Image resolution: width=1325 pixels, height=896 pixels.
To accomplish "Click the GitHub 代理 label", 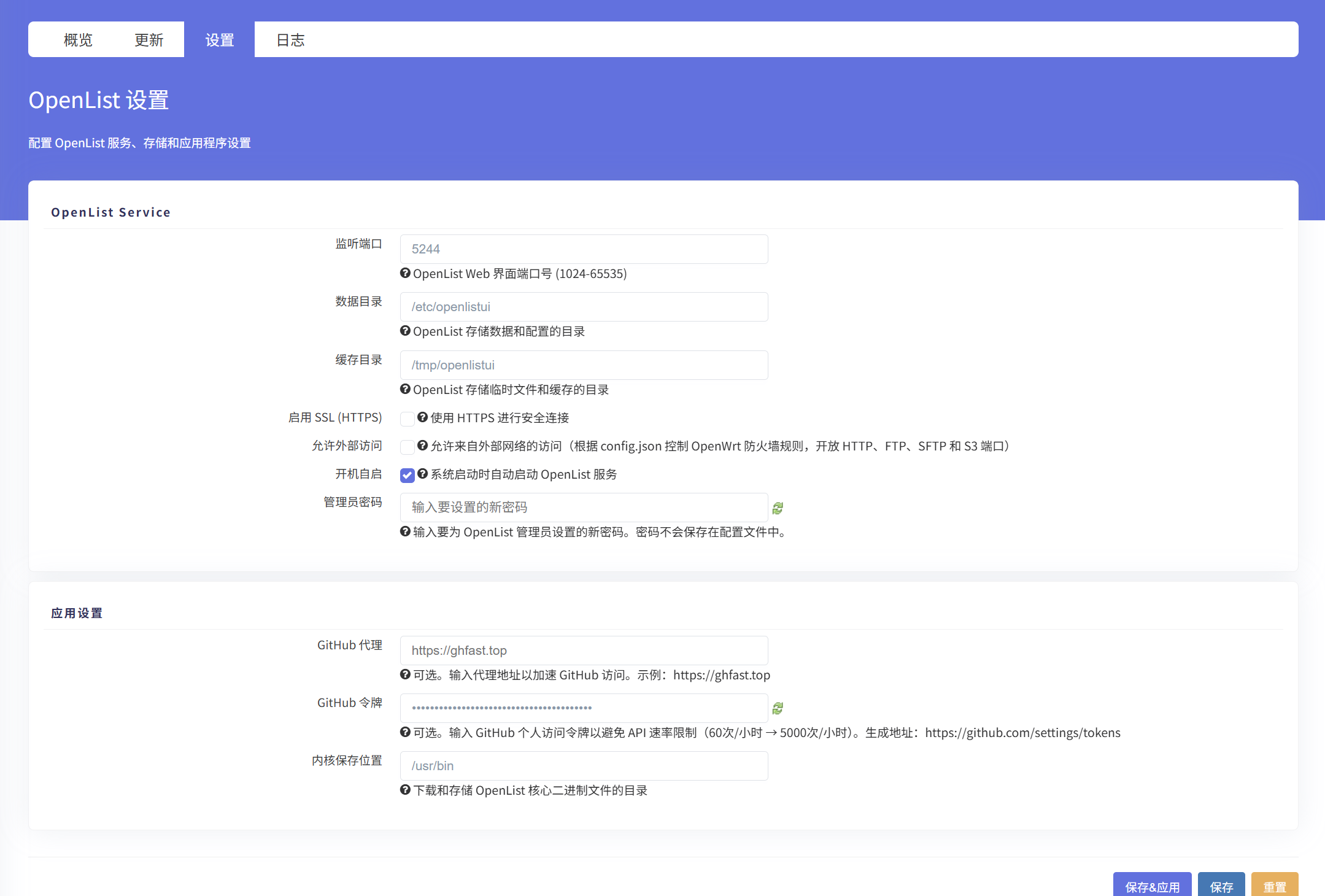I will 350,645.
